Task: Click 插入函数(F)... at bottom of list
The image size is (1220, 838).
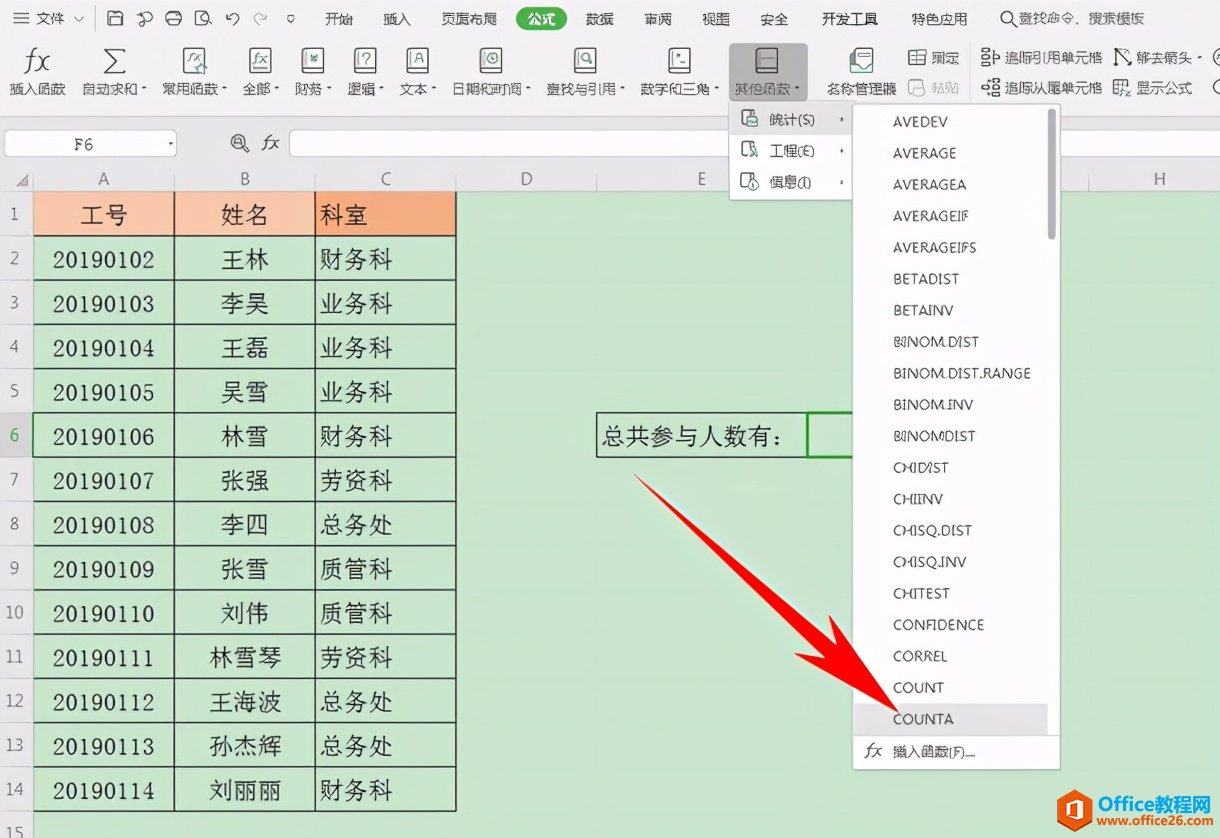Action: (x=955, y=752)
